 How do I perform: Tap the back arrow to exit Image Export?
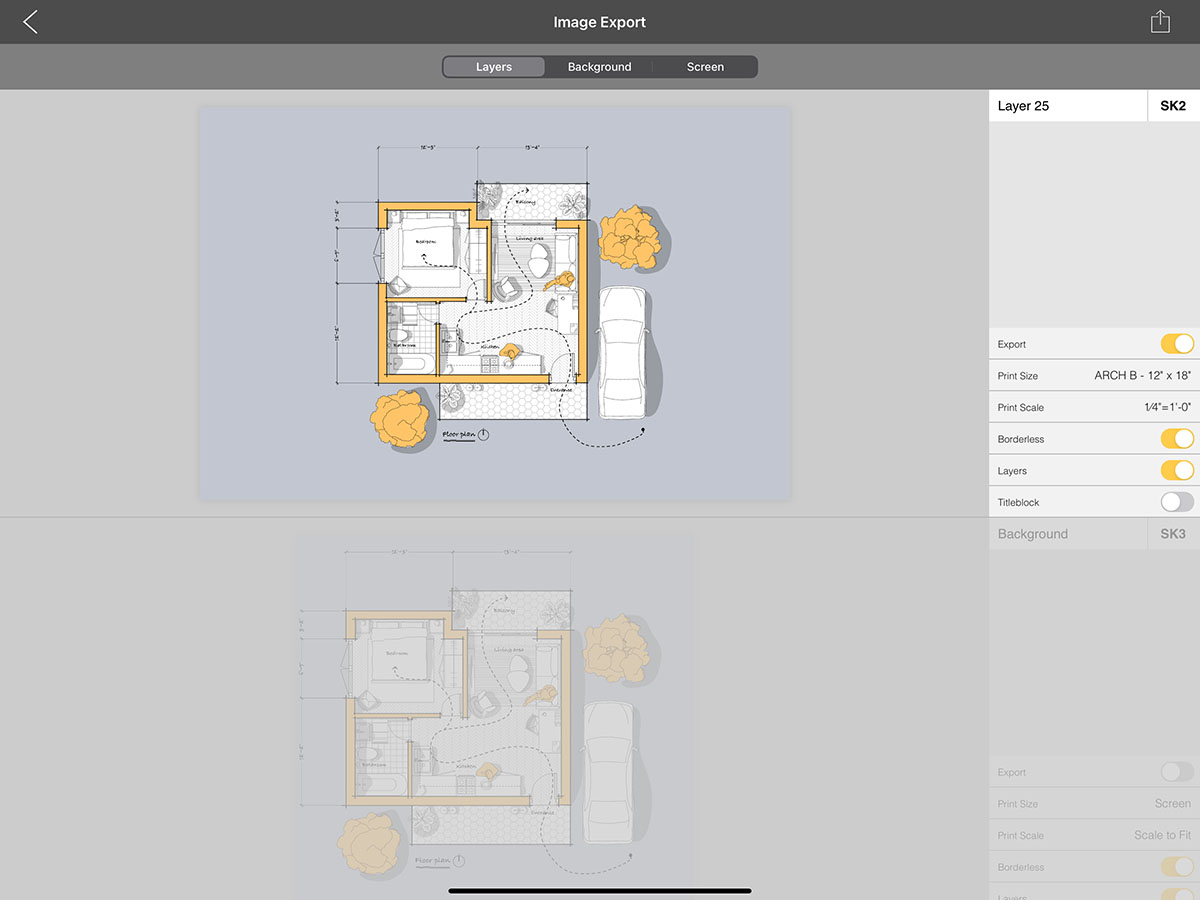coord(31,22)
